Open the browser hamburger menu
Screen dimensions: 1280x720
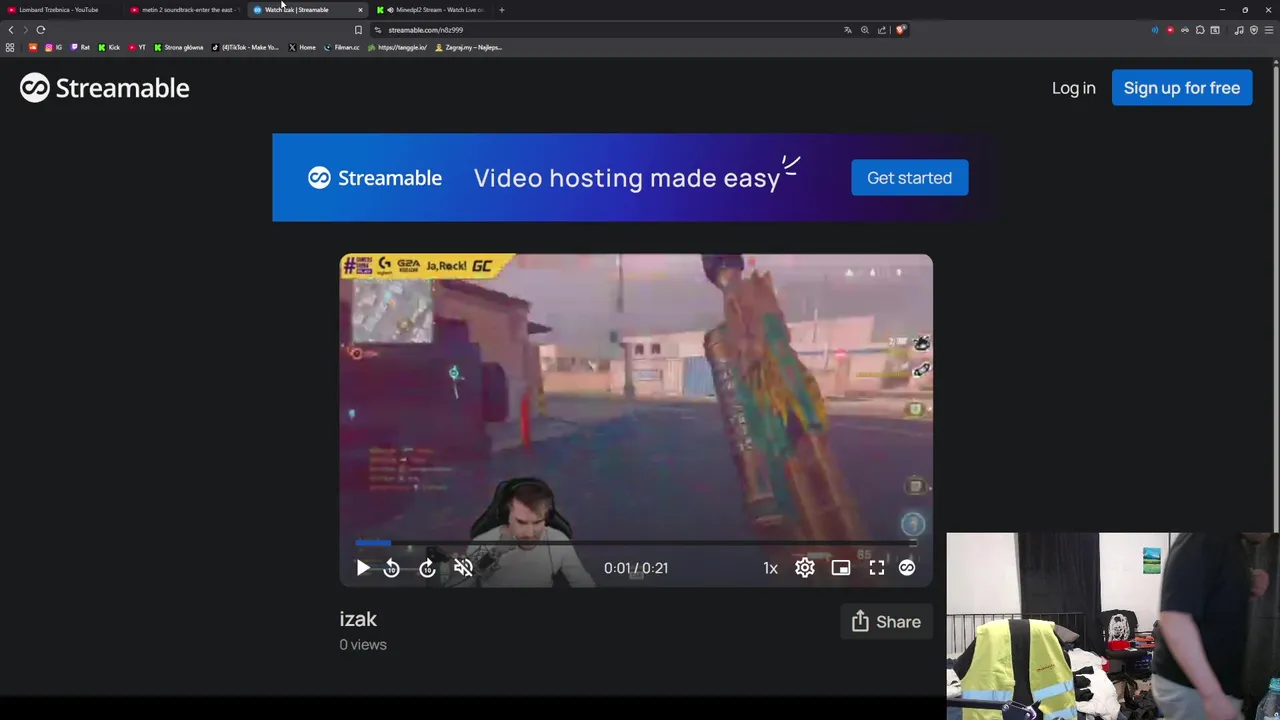(x=1269, y=30)
